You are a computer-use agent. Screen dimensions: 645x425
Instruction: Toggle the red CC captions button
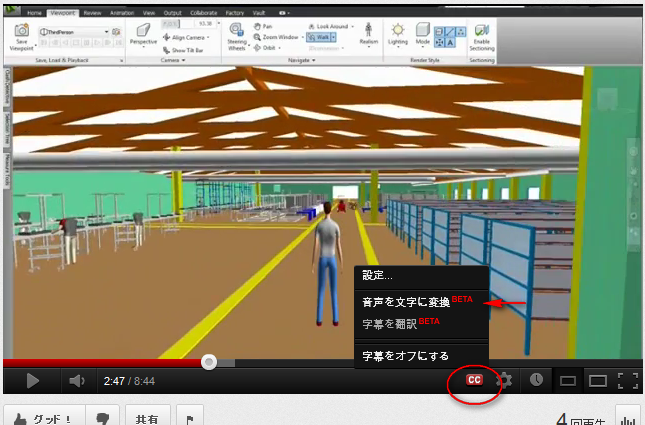[x=474, y=380]
